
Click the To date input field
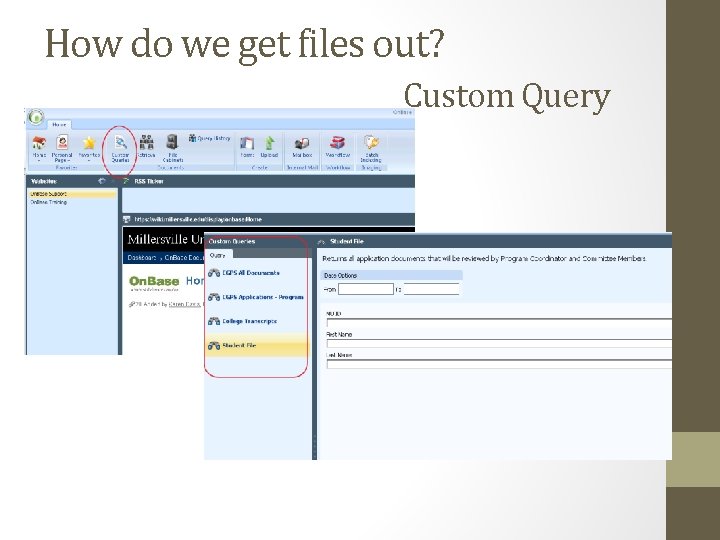click(x=432, y=289)
